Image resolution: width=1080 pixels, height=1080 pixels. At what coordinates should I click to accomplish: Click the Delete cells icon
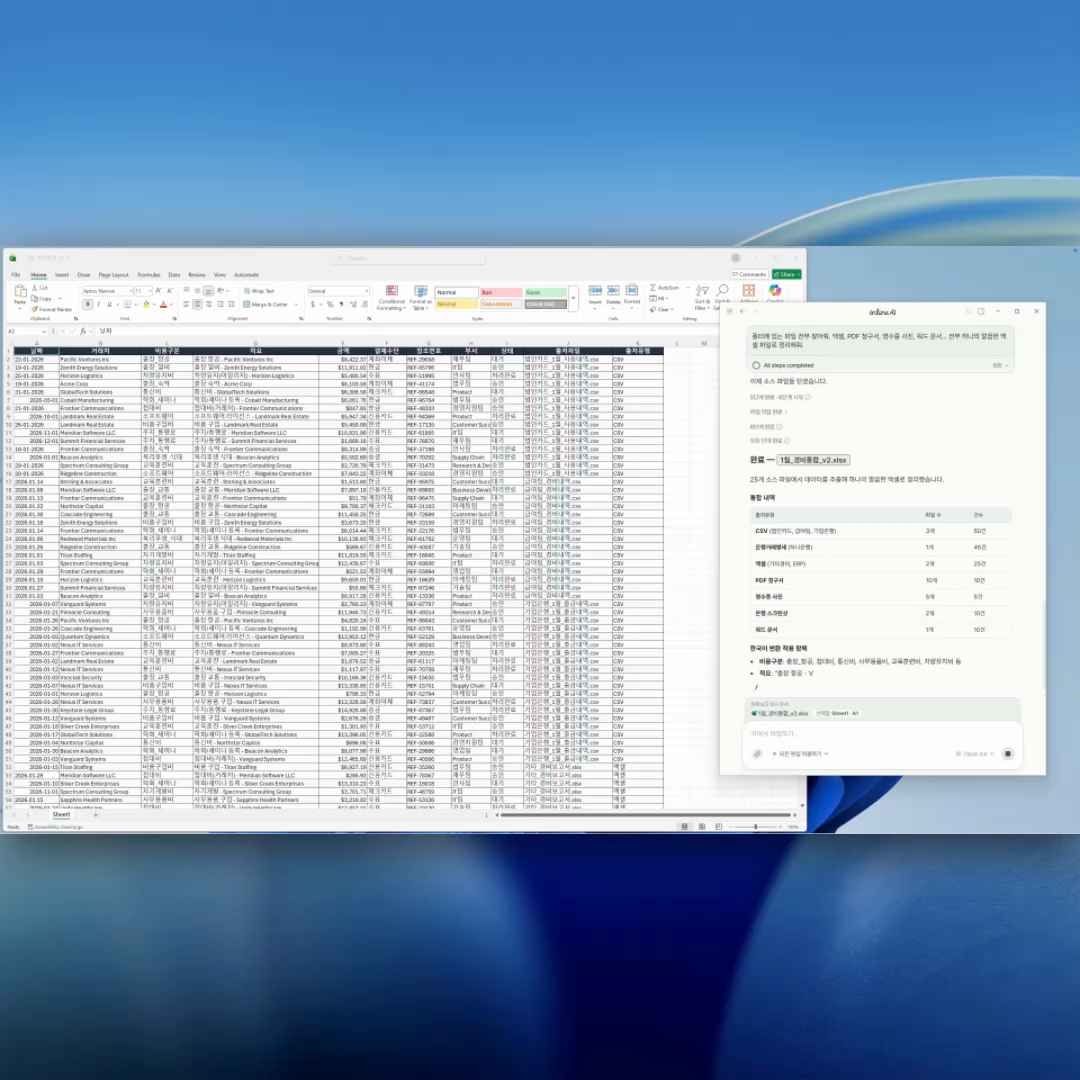click(x=613, y=292)
